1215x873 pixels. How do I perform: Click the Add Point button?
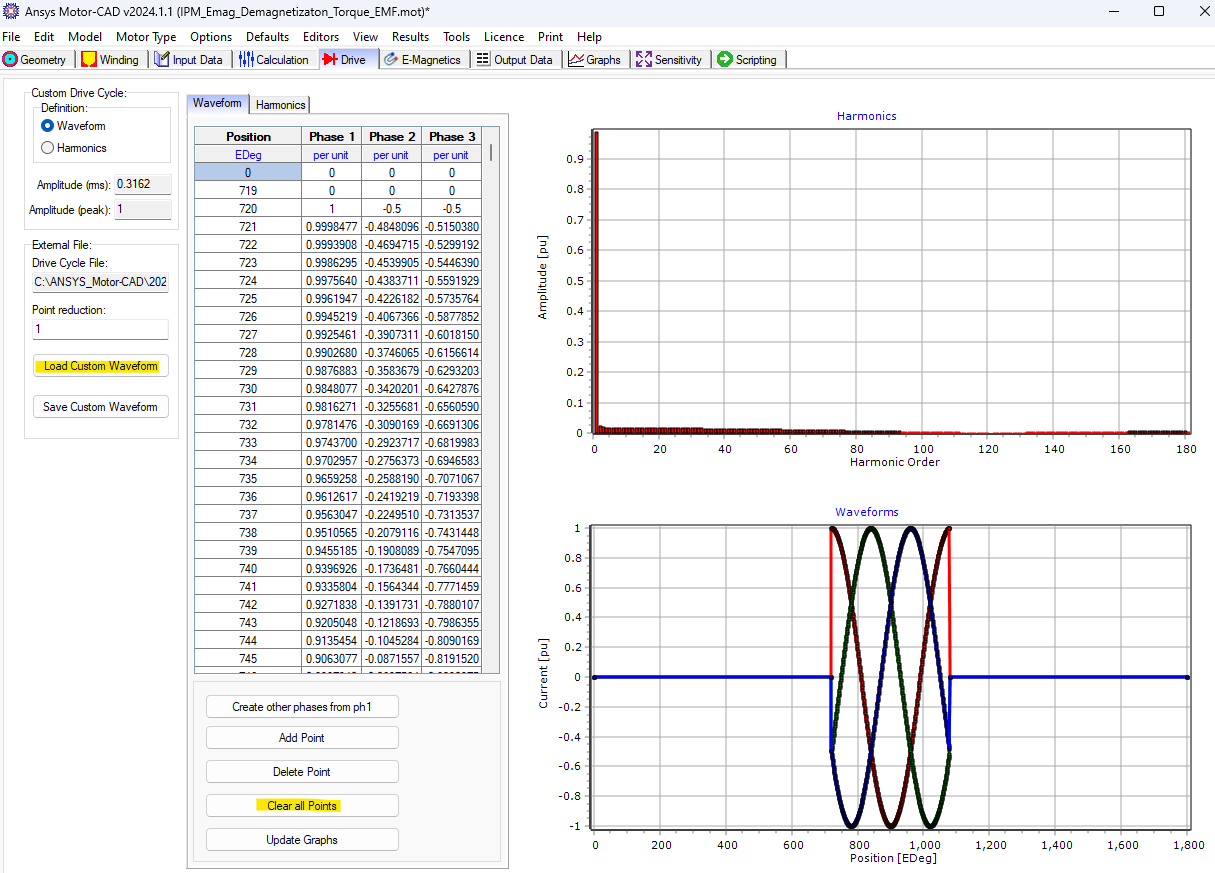coord(302,738)
